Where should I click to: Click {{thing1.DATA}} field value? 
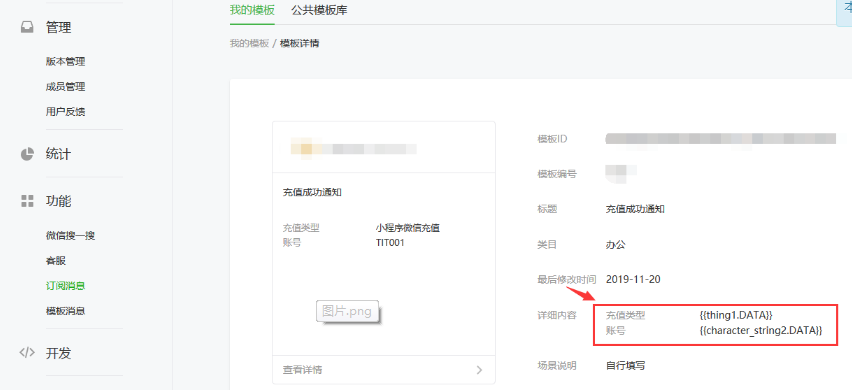(736, 315)
